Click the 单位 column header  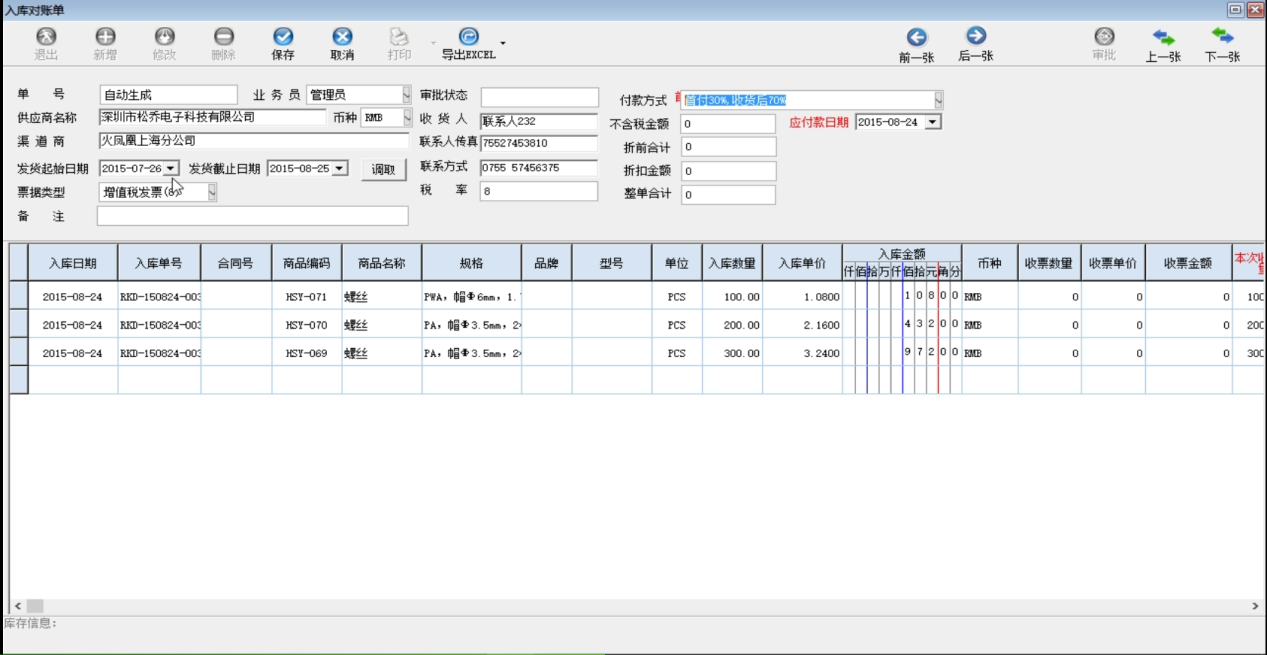click(x=677, y=264)
